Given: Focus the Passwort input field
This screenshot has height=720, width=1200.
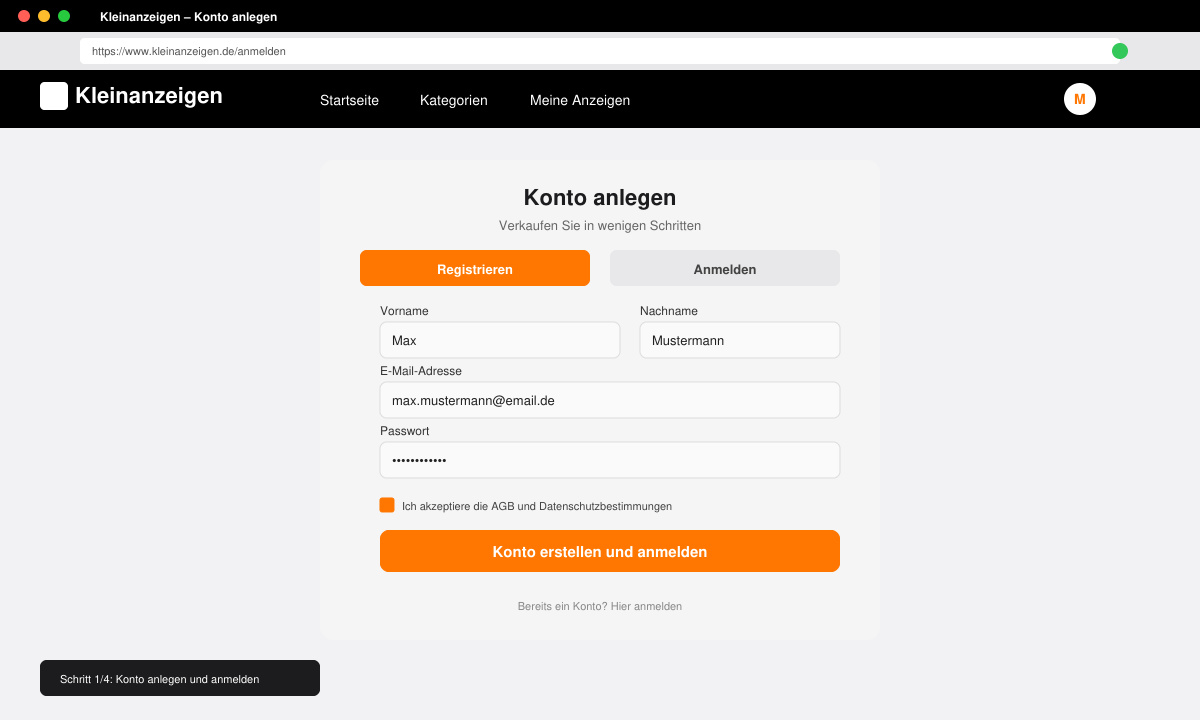Looking at the screenshot, I should (610, 460).
